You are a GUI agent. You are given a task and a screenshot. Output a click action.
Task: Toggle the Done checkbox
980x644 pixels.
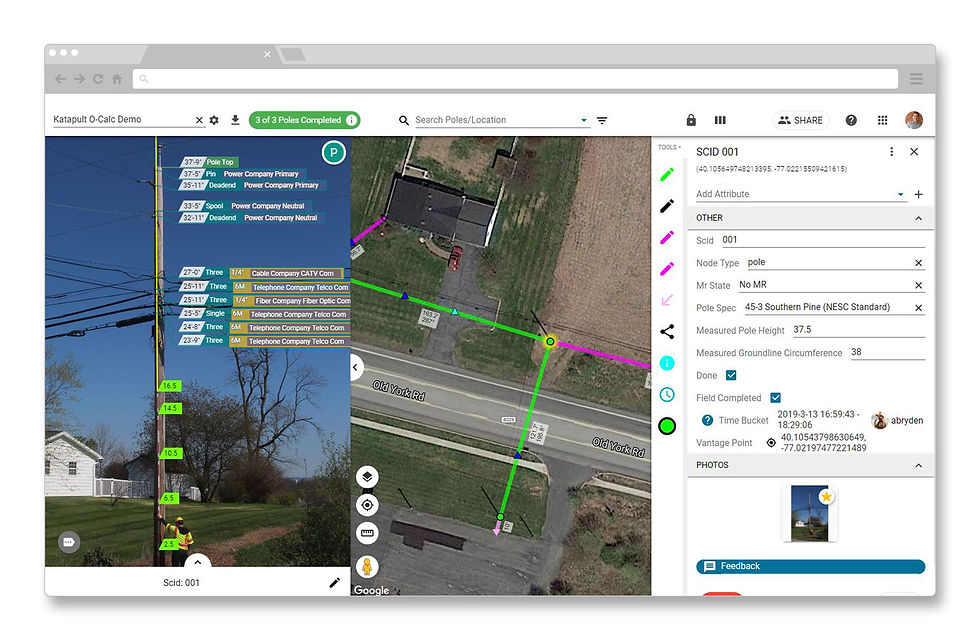point(731,375)
